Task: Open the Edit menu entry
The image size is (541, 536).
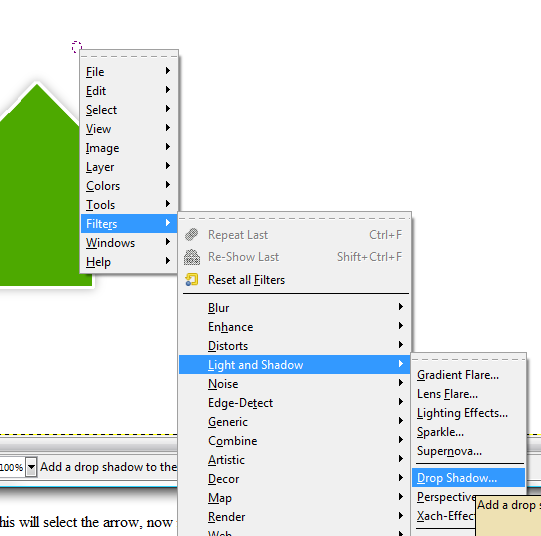Action: 129,91
